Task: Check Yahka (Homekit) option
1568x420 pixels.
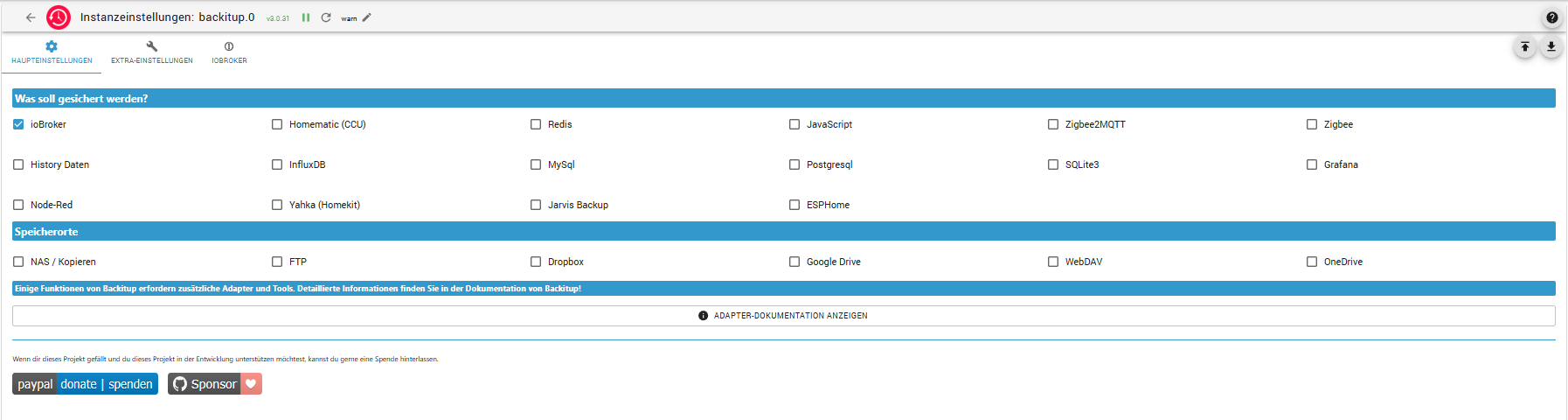Action: coord(277,205)
